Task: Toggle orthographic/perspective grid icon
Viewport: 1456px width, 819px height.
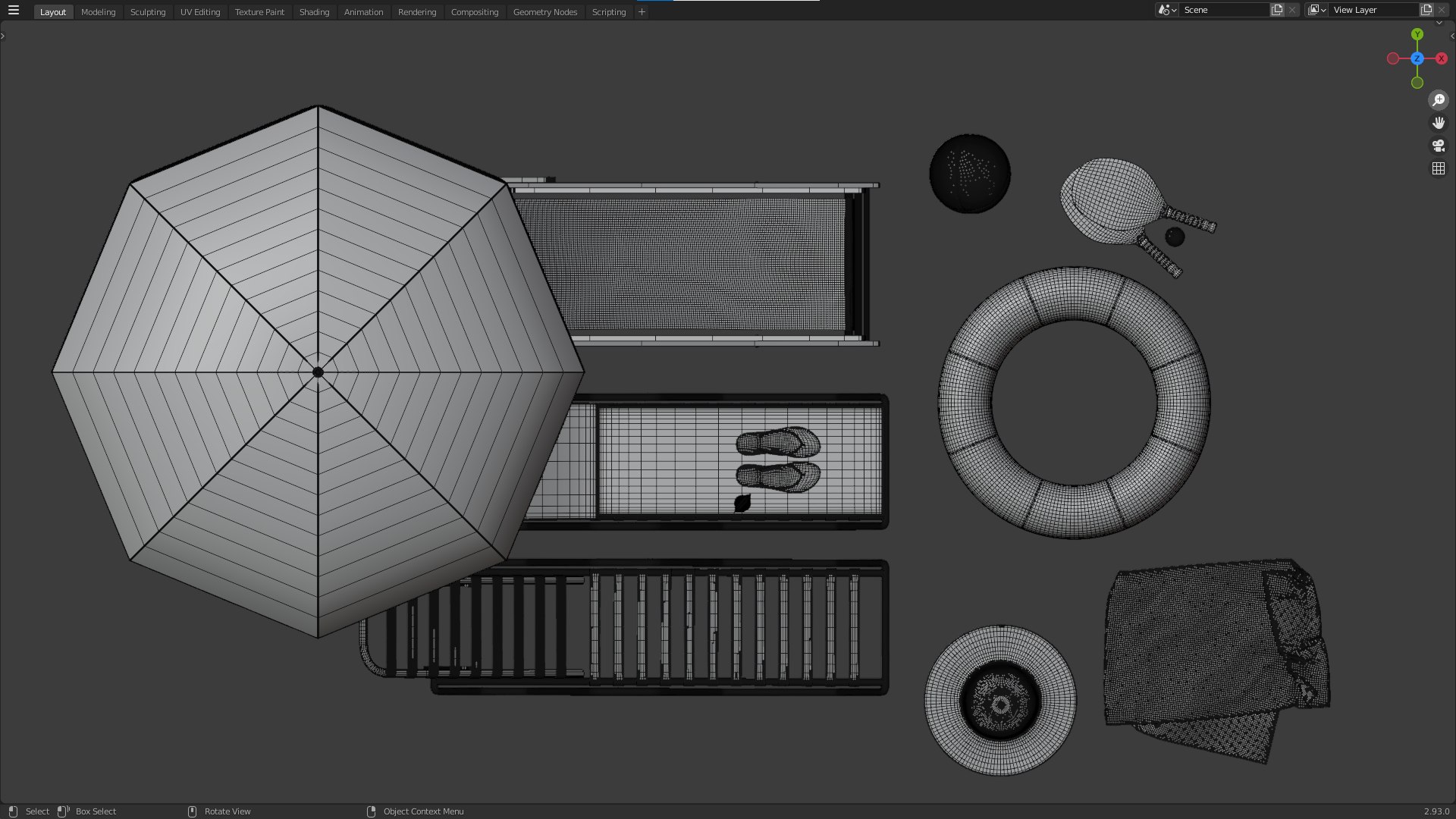Action: [1438, 168]
